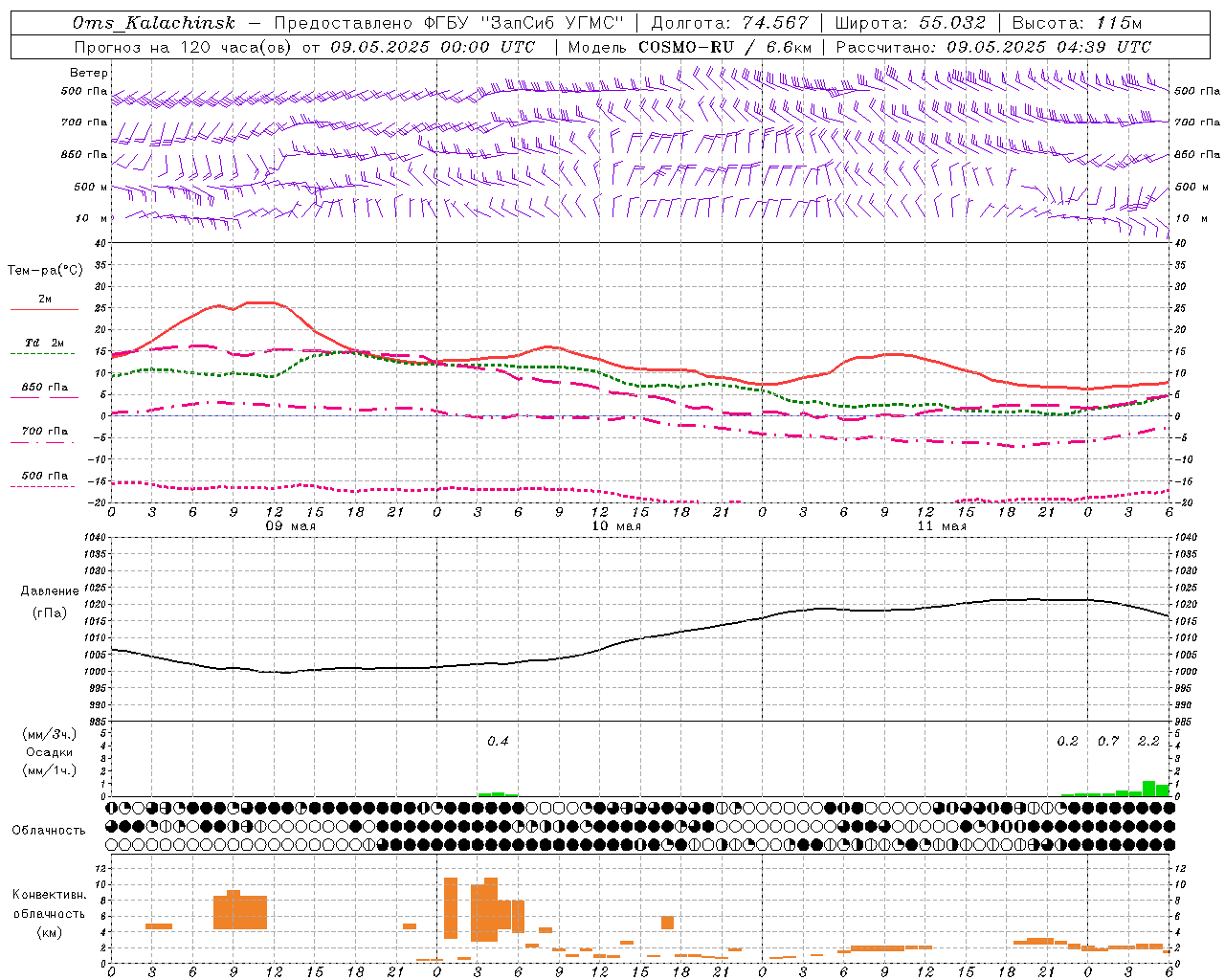Click the '09 мая' date label
1225x980 pixels.
[x=289, y=526]
